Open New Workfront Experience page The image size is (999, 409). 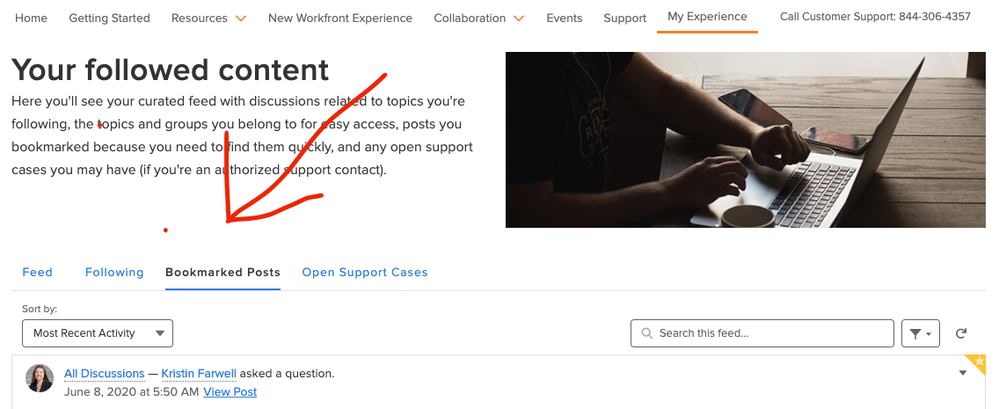coord(340,18)
